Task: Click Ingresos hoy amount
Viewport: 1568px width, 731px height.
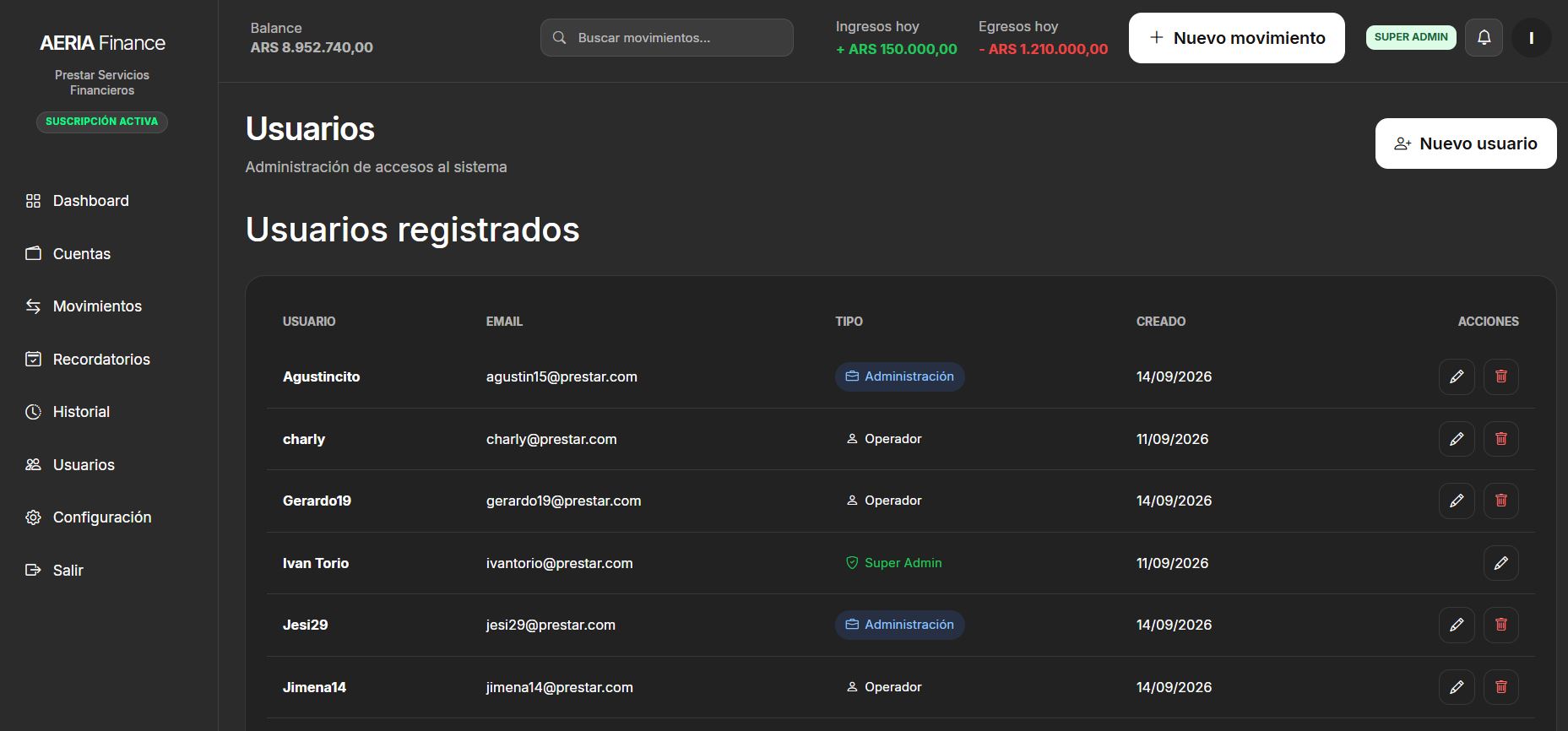Action: coord(897,49)
